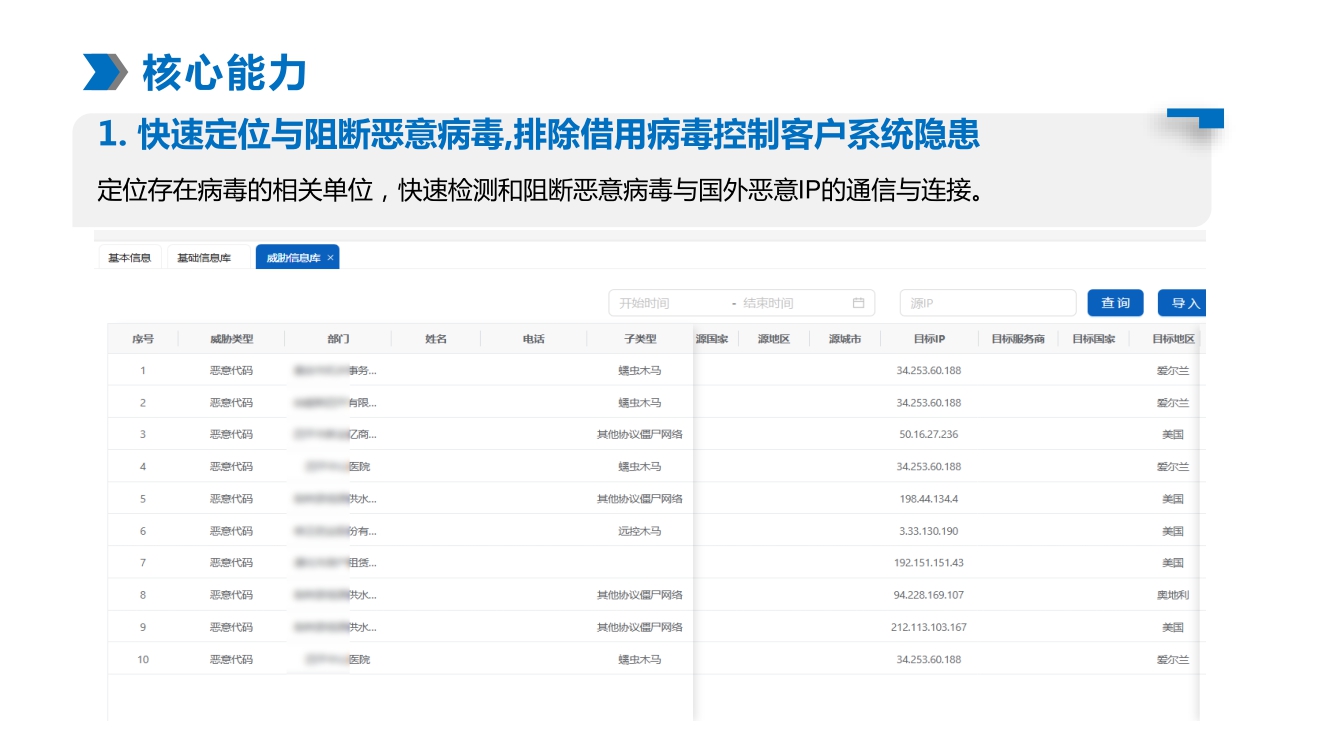The width and height of the screenshot is (1334, 750).
Task: Click 爱尔兰 region in row 4
Action: tap(1173, 467)
